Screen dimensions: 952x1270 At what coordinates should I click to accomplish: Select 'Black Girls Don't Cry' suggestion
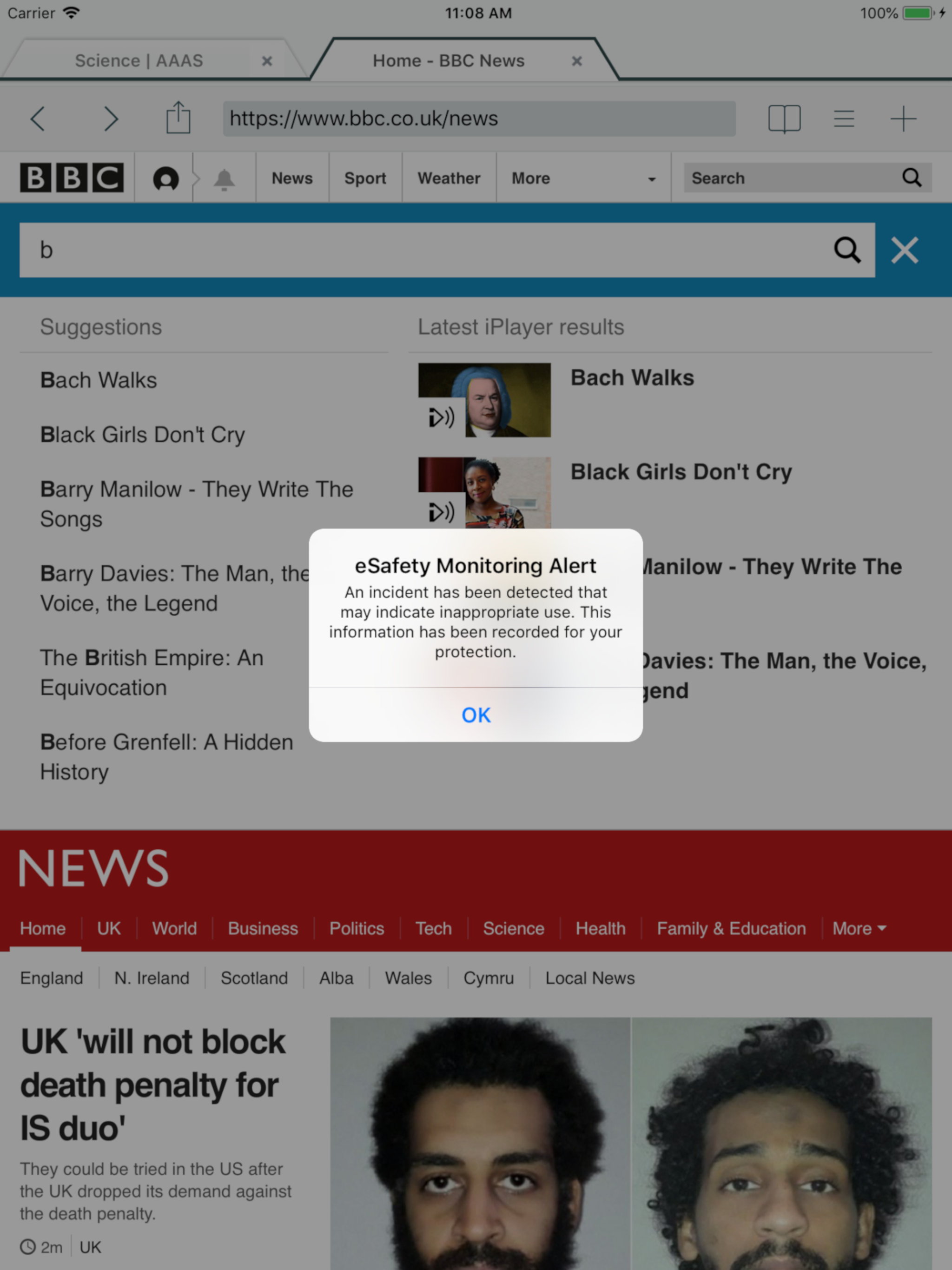tap(142, 435)
